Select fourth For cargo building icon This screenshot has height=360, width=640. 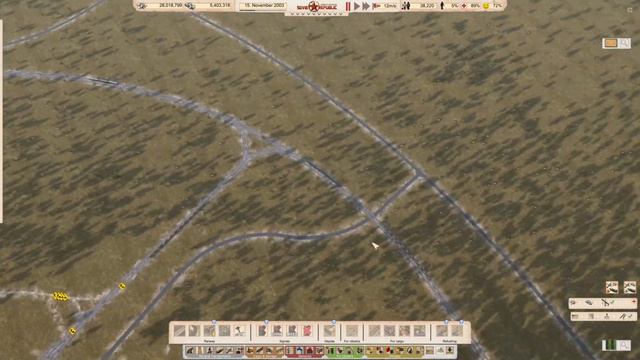[419, 331]
